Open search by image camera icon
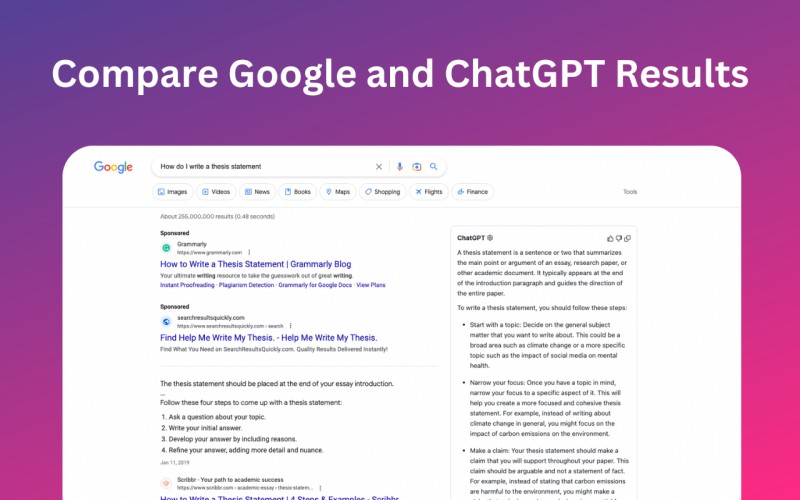The image size is (800, 500). point(417,167)
